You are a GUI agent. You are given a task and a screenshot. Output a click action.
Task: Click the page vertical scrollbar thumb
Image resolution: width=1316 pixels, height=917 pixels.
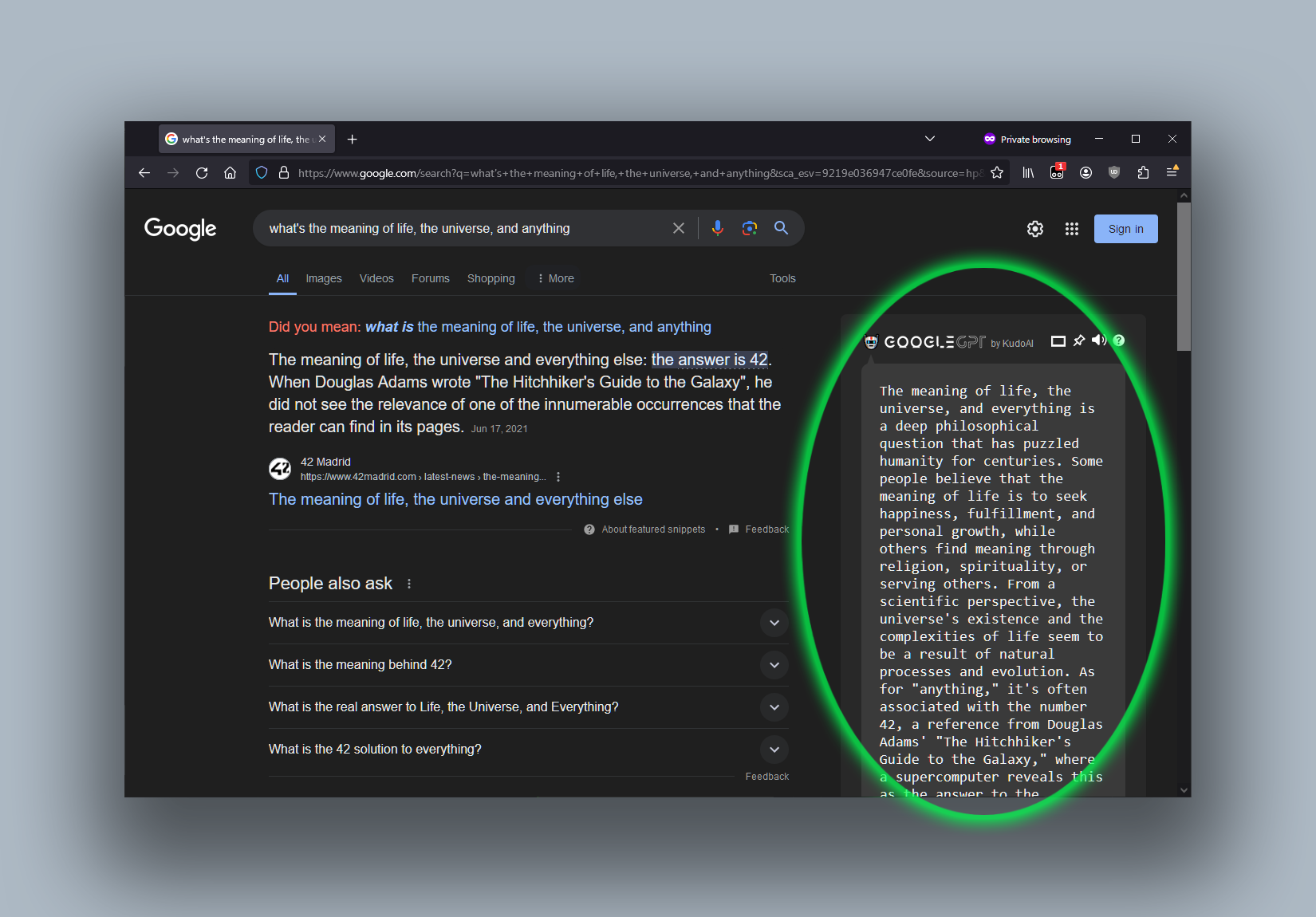(x=1184, y=276)
